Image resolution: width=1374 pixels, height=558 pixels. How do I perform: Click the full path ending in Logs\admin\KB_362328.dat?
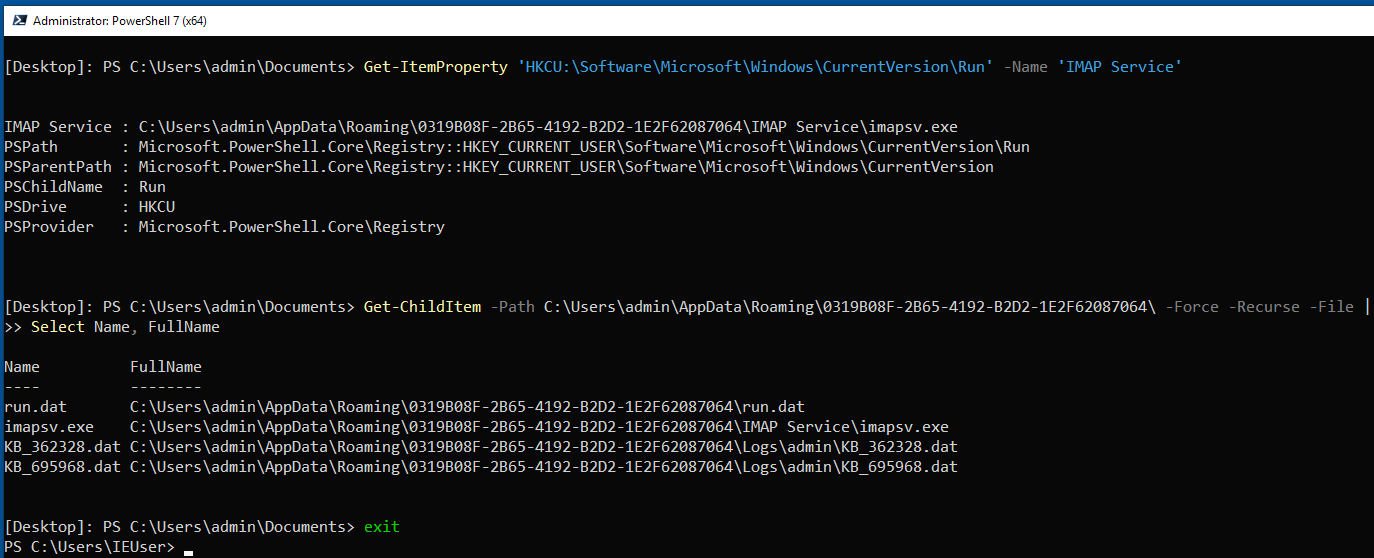(x=544, y=447)
